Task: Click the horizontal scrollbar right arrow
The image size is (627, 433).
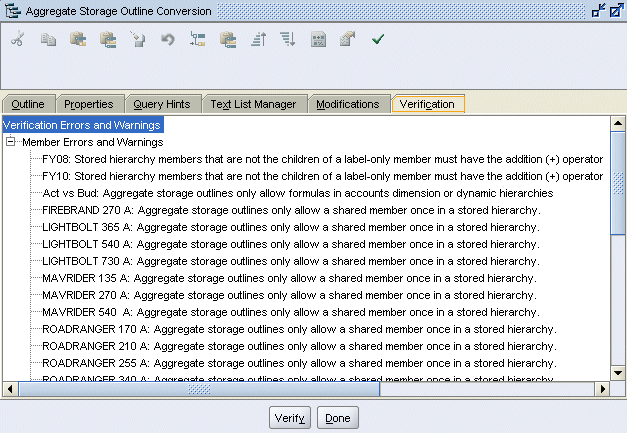Action: (x=603, y=389)
